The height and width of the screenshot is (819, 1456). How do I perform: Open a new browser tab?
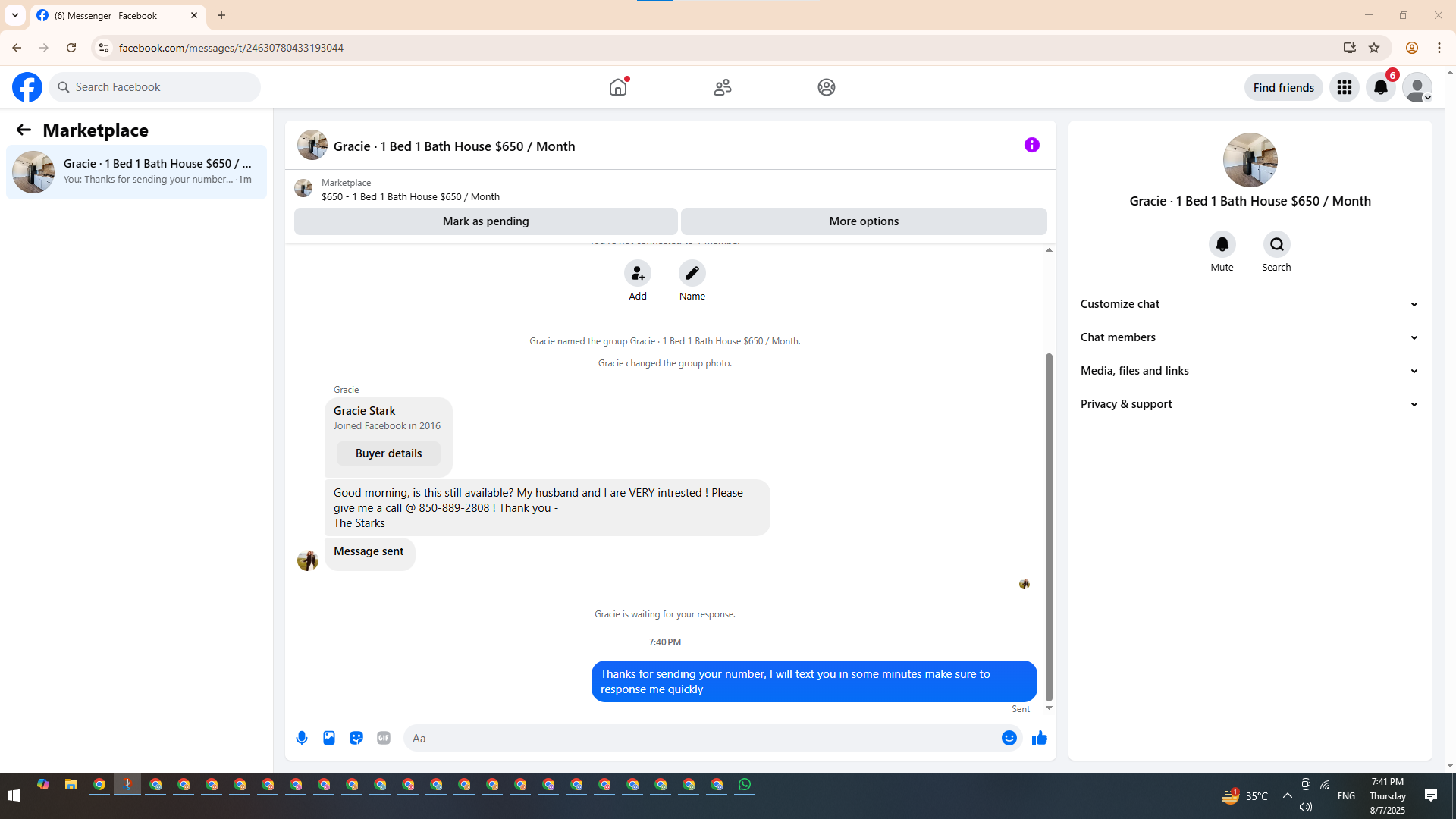(x=221, y=15)
